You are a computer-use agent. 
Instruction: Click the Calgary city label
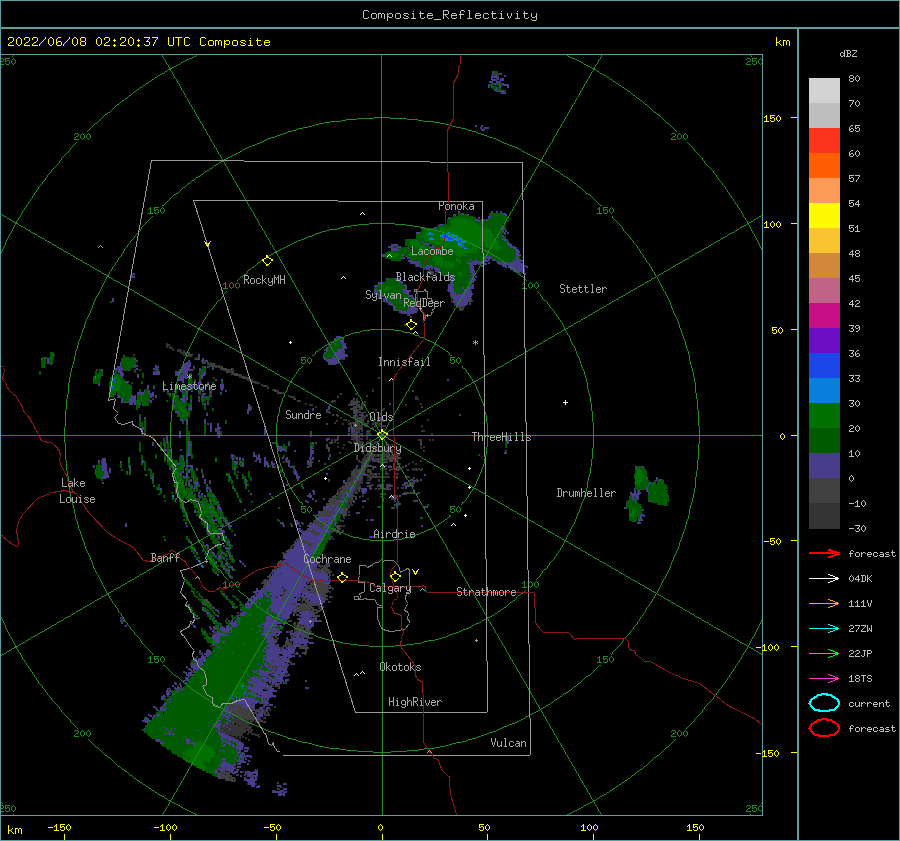coord(390,588)
